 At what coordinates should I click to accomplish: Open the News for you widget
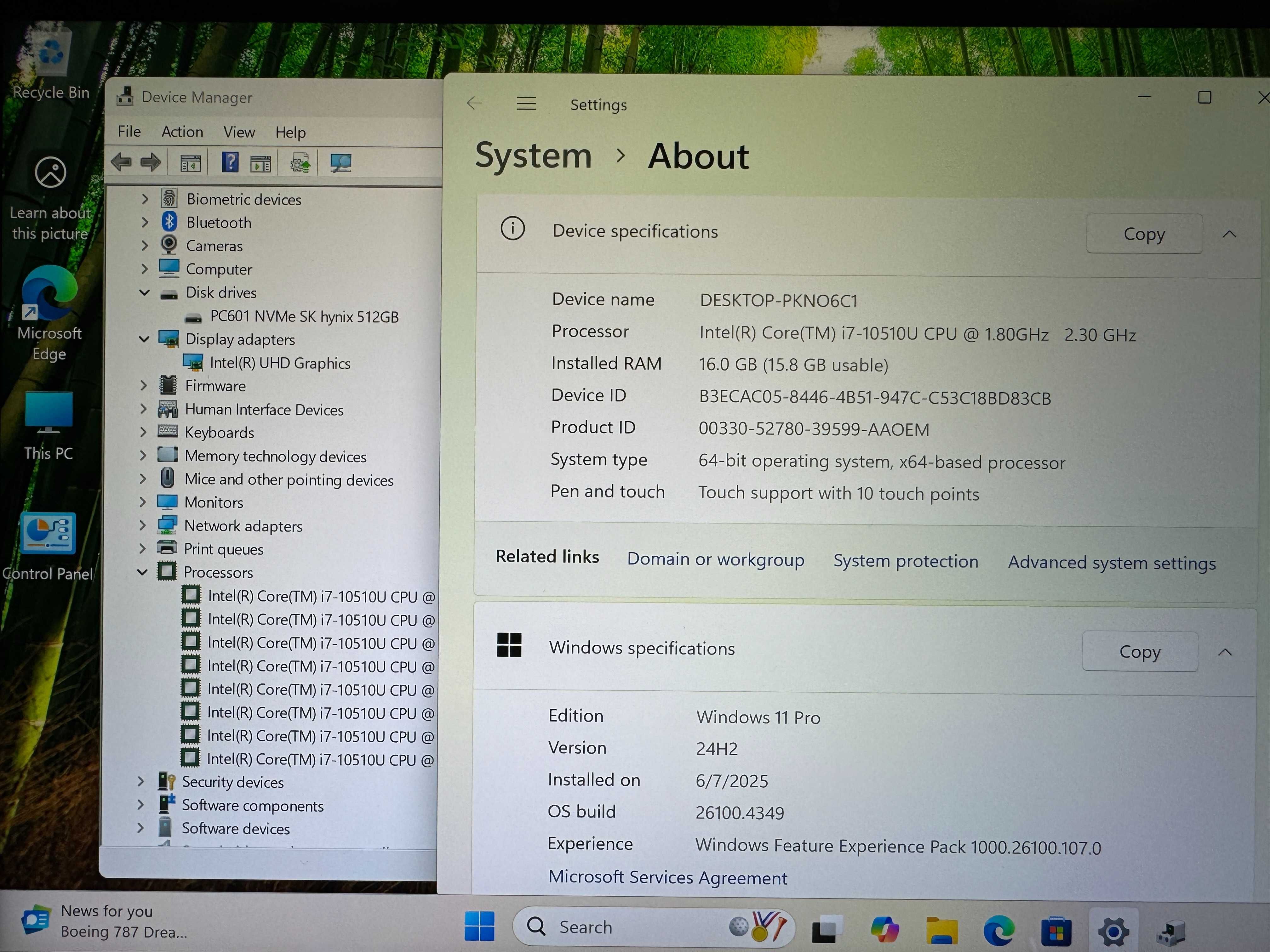click(105, 921)
